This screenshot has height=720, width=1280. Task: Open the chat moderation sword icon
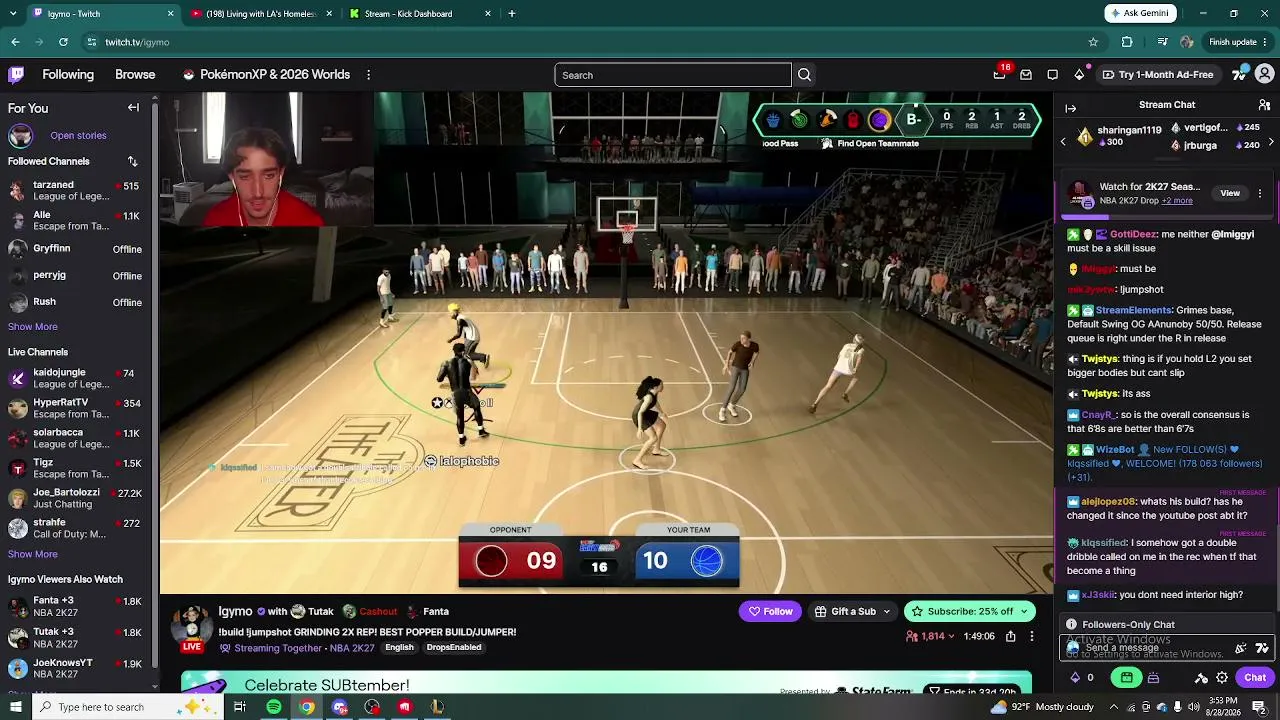coord(1201,678)
